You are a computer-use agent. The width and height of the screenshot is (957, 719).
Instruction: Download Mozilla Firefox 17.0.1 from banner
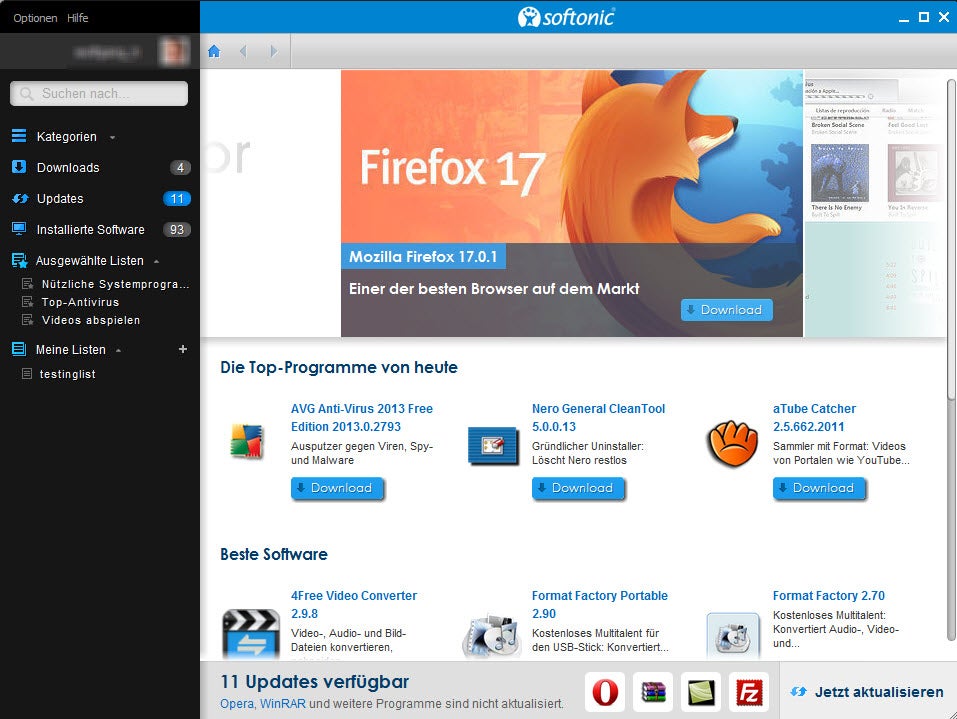pos(726,310)
